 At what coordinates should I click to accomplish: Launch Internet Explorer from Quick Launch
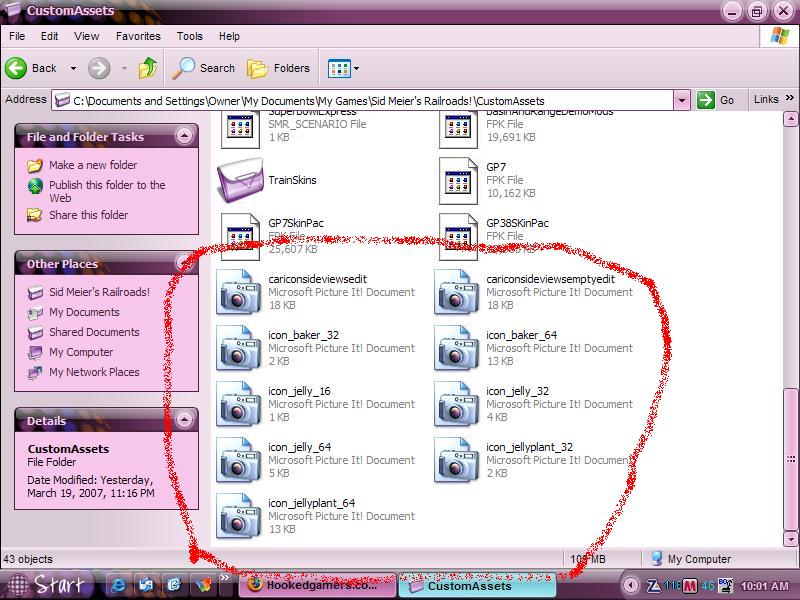pos(119,585)
